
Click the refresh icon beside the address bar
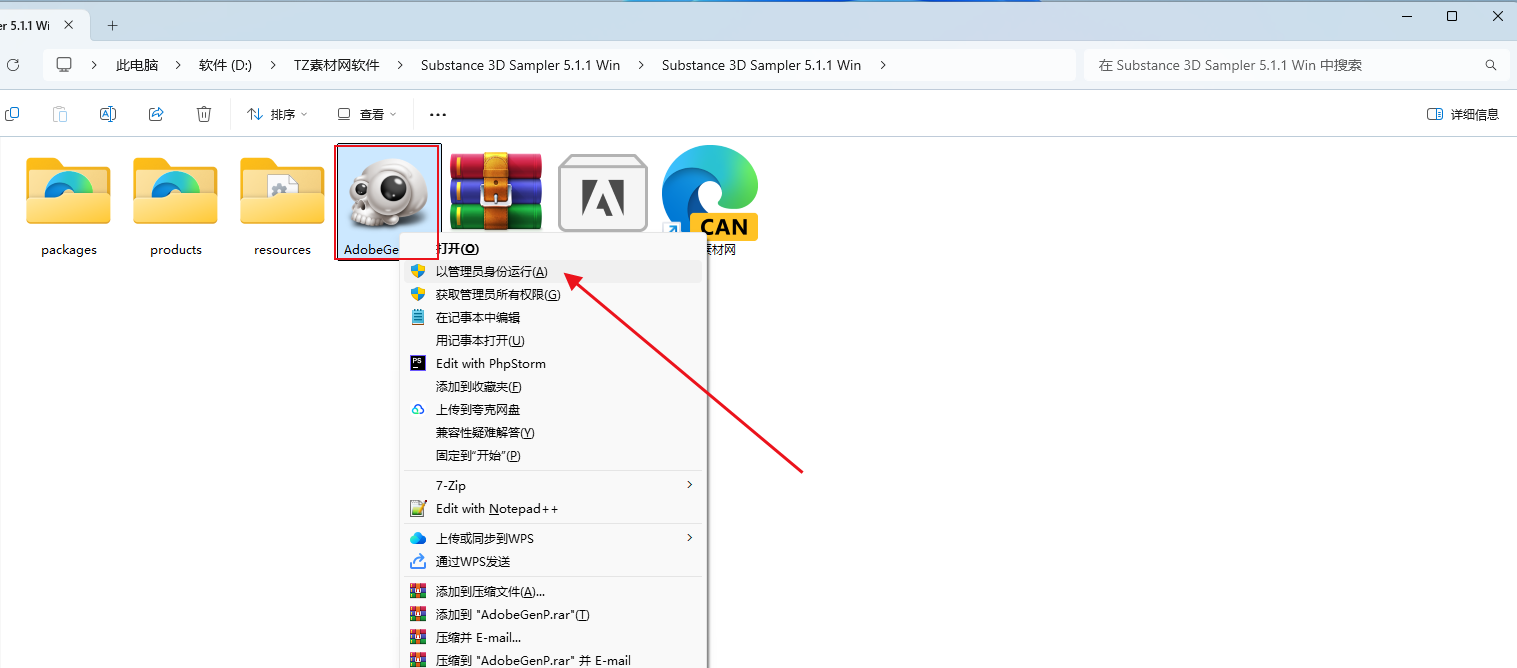click(x=13, y=65)
